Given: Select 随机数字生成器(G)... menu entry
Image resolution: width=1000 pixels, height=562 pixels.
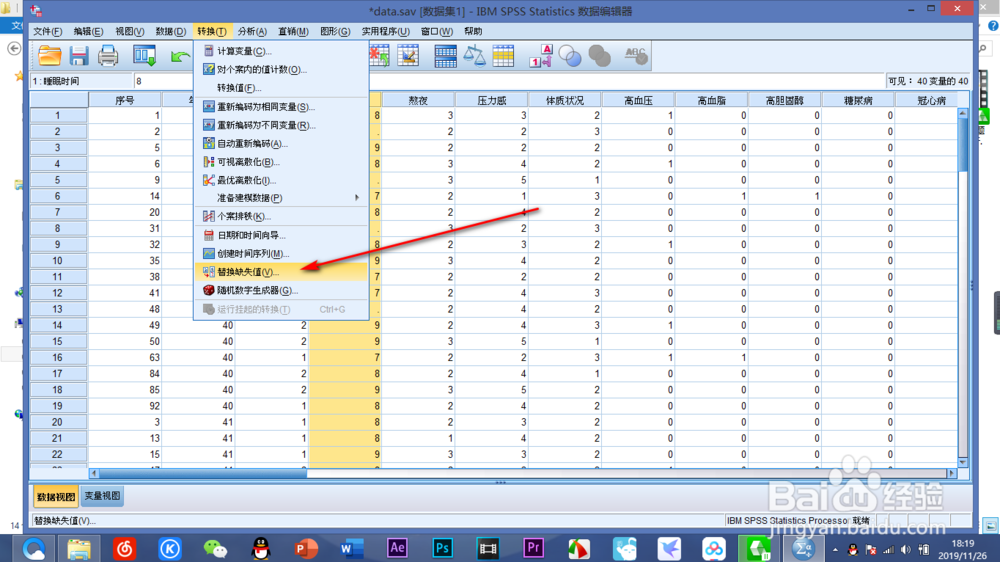Looking at the screenshot, I should click(281, 290).
